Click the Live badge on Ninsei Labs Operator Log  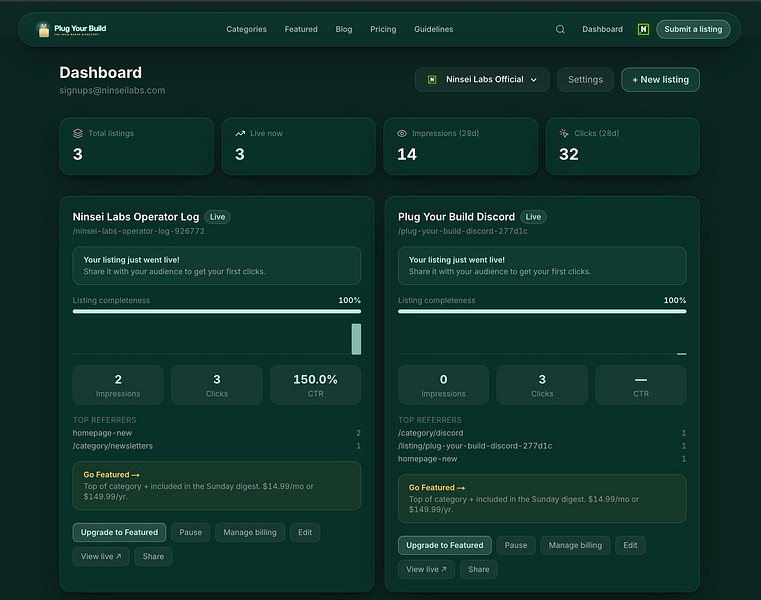(x=217, y=217)
